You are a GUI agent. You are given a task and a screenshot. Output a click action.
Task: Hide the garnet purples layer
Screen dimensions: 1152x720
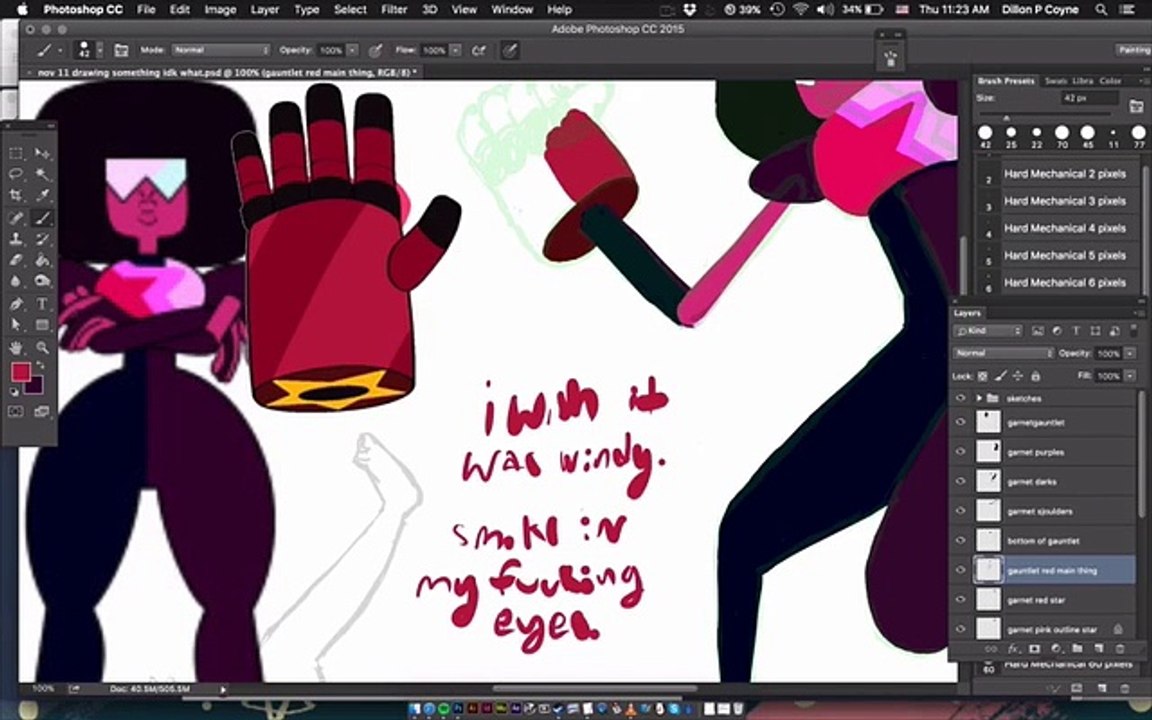[x=960, y=452]
